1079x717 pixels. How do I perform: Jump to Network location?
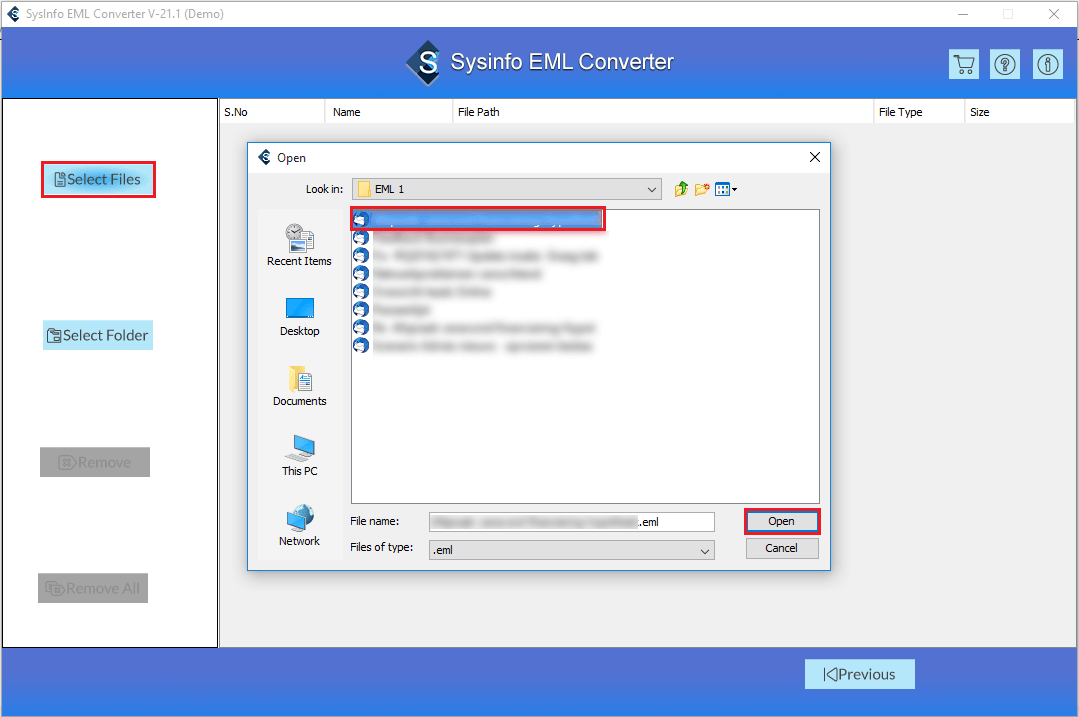(299, 526)
